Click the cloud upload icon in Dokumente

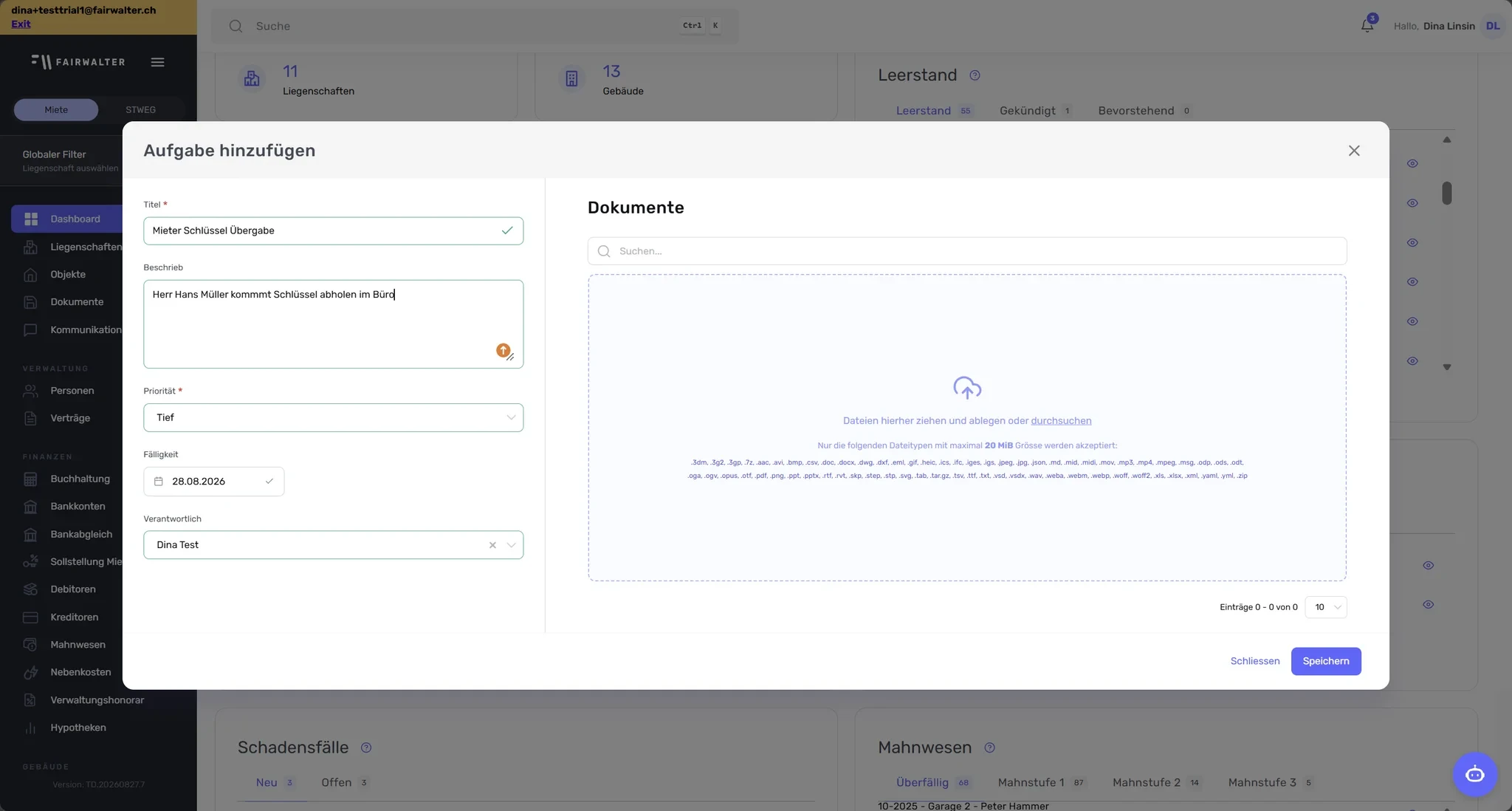coord(967,388)
